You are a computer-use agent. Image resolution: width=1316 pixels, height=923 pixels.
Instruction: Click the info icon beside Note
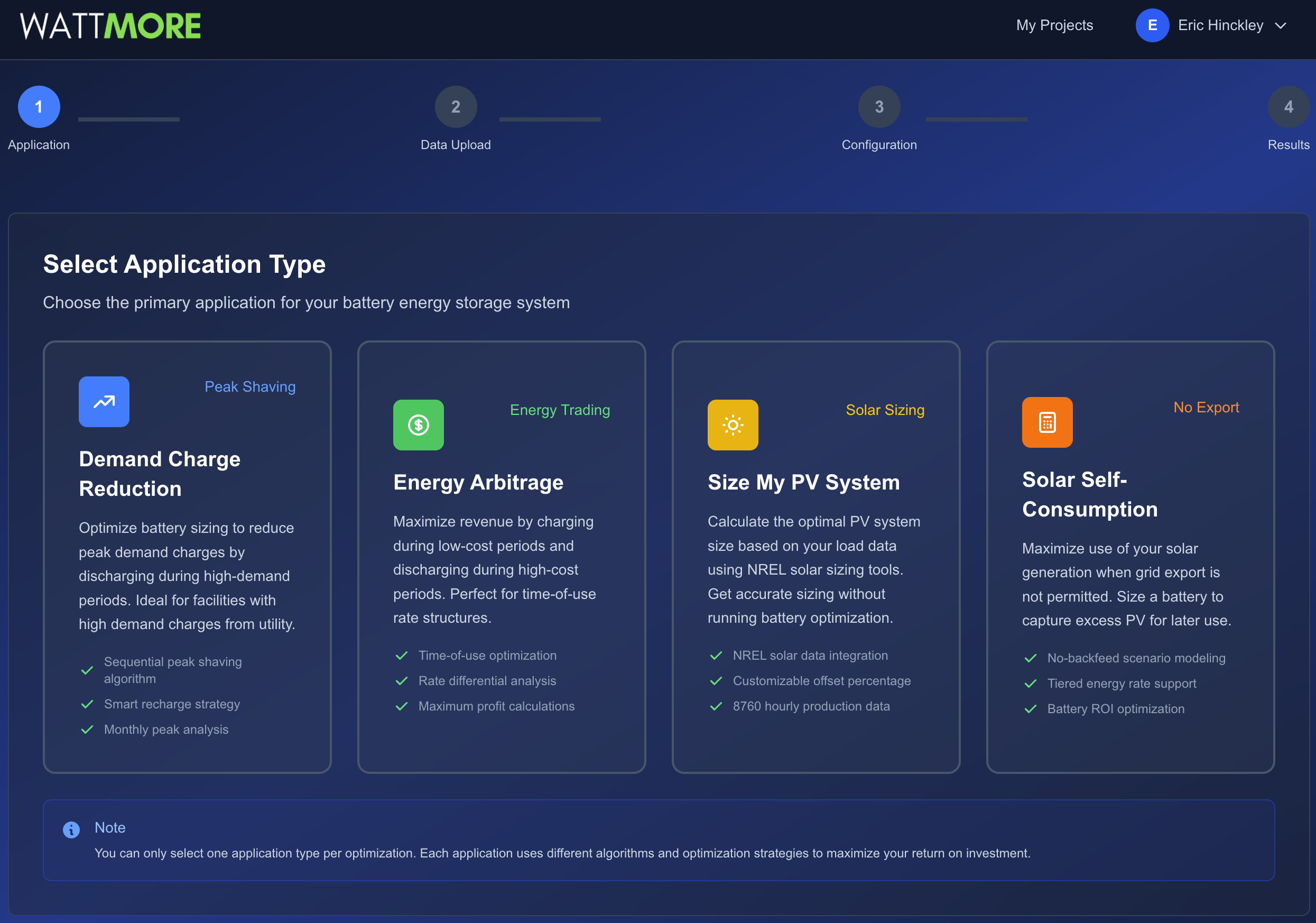pyautogui.click(x=71, y=829)
